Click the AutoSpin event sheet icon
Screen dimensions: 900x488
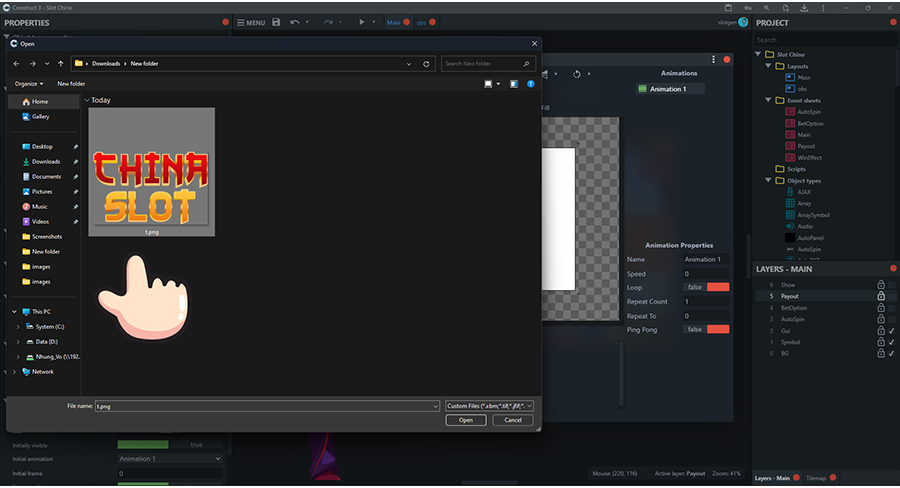click(x=789, y=112)
